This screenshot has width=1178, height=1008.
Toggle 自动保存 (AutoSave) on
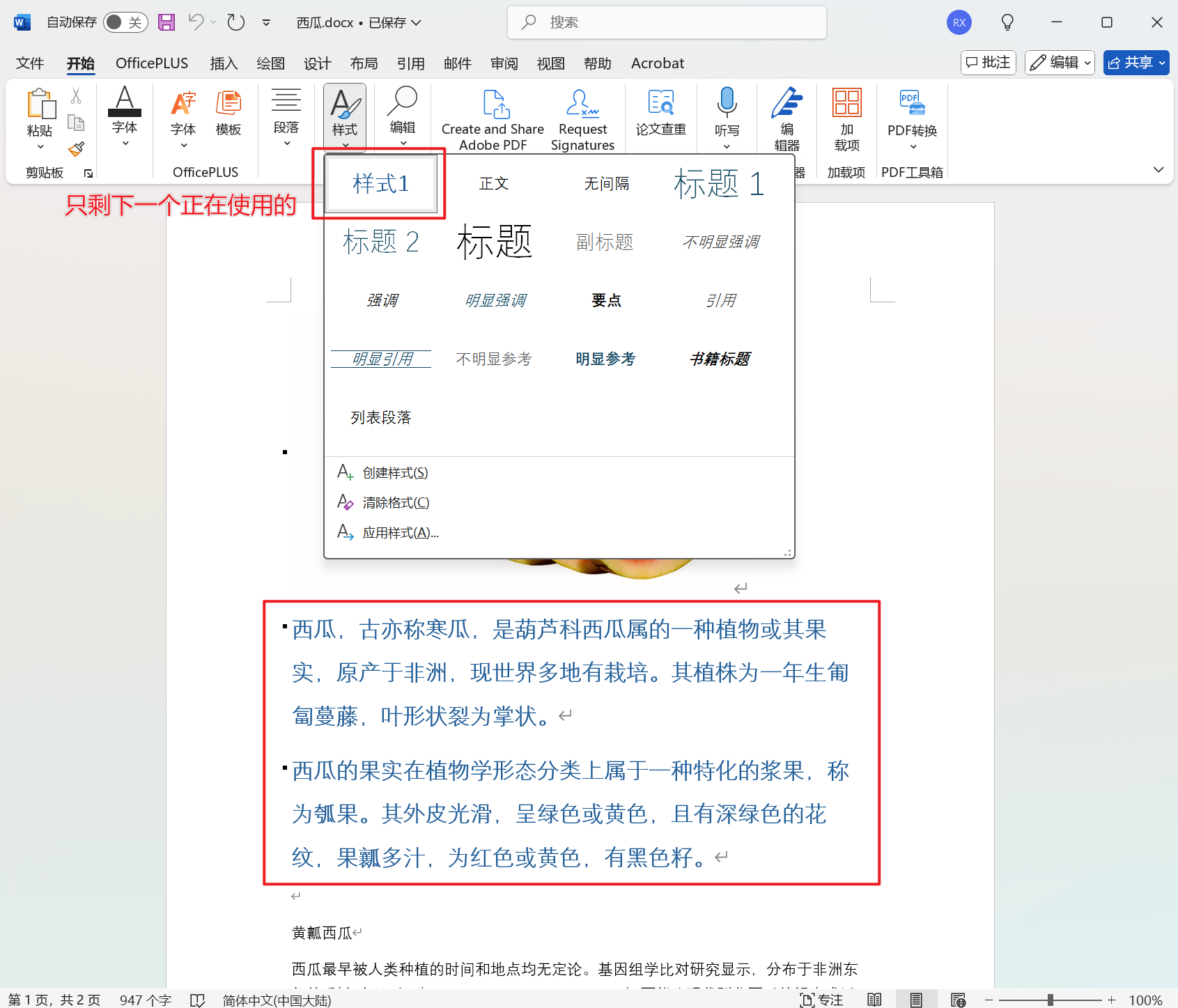point(124,22)
